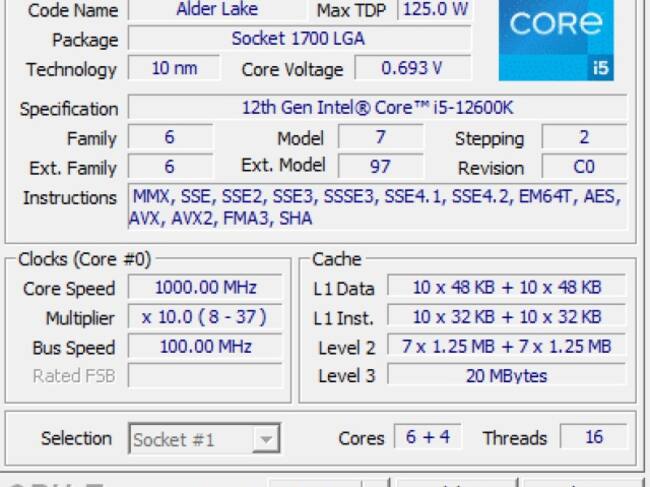This screenshot has height=487, width=650.
Task: Select the Core Voltage value field
Action: click(x=413, y=69)
